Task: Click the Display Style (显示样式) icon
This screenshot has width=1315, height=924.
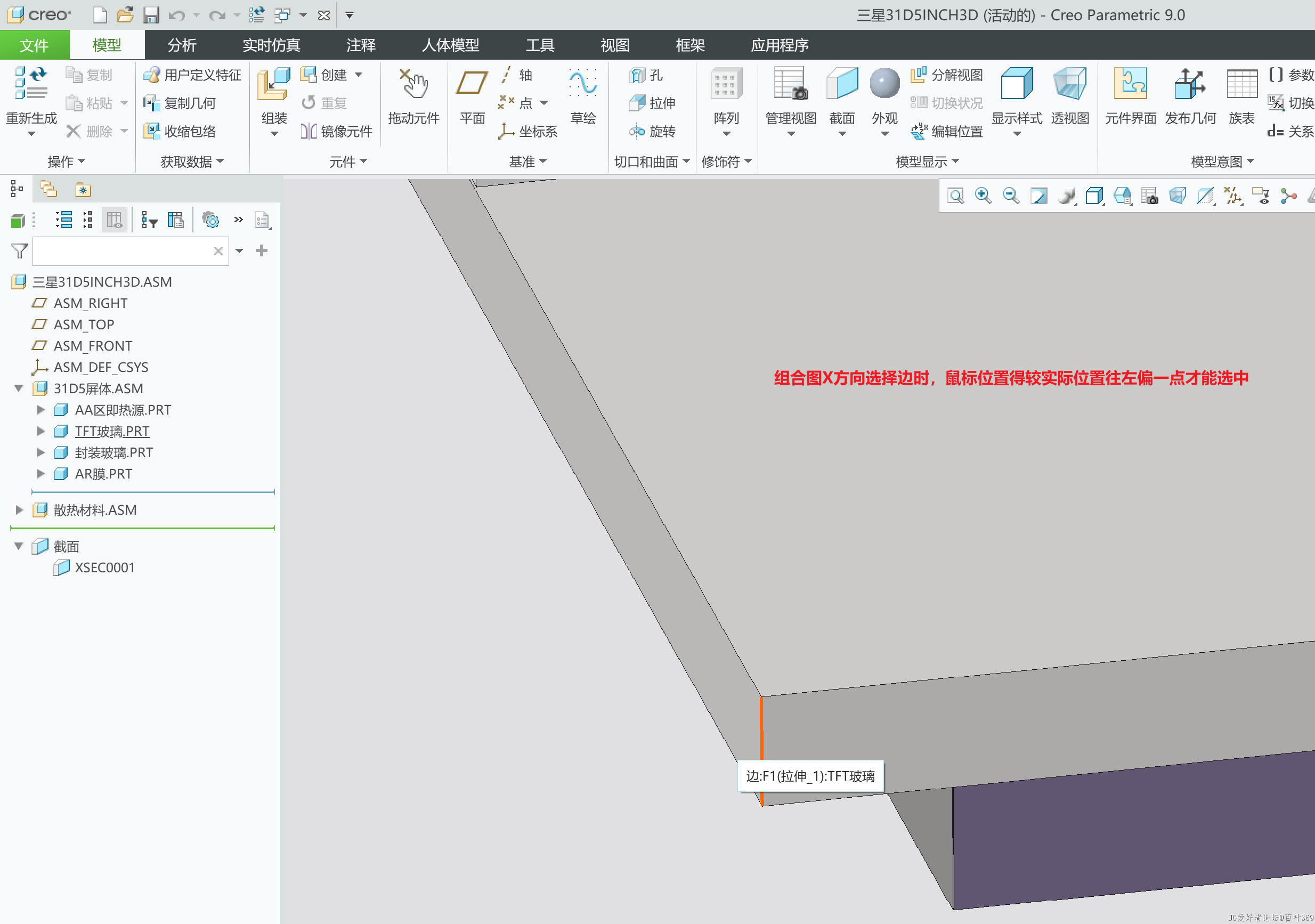Action: click(x=1017, y=84)
